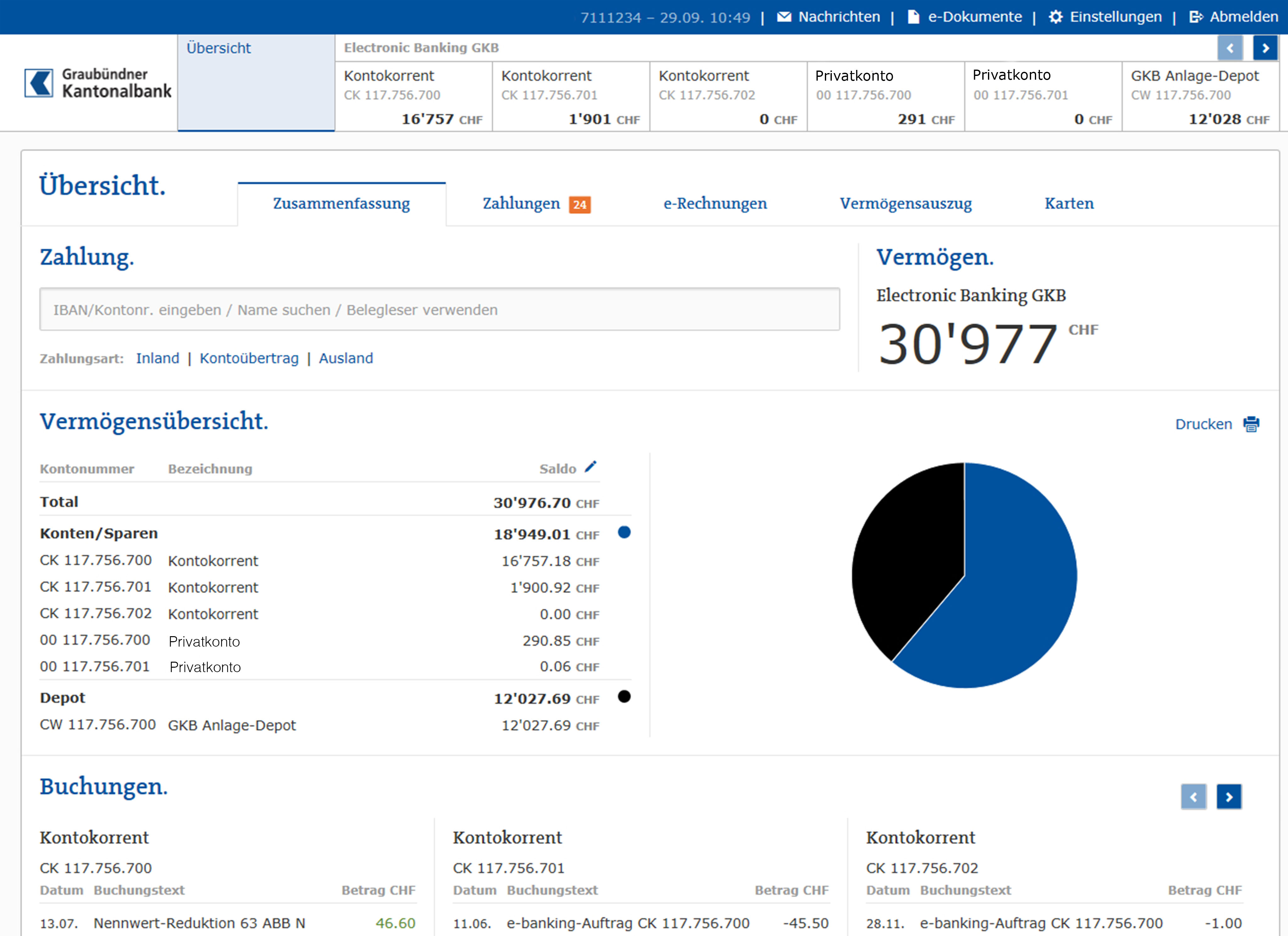Click the Einstellungen gear icon
1288x936 pixels.
click(x=1055, y=17)
